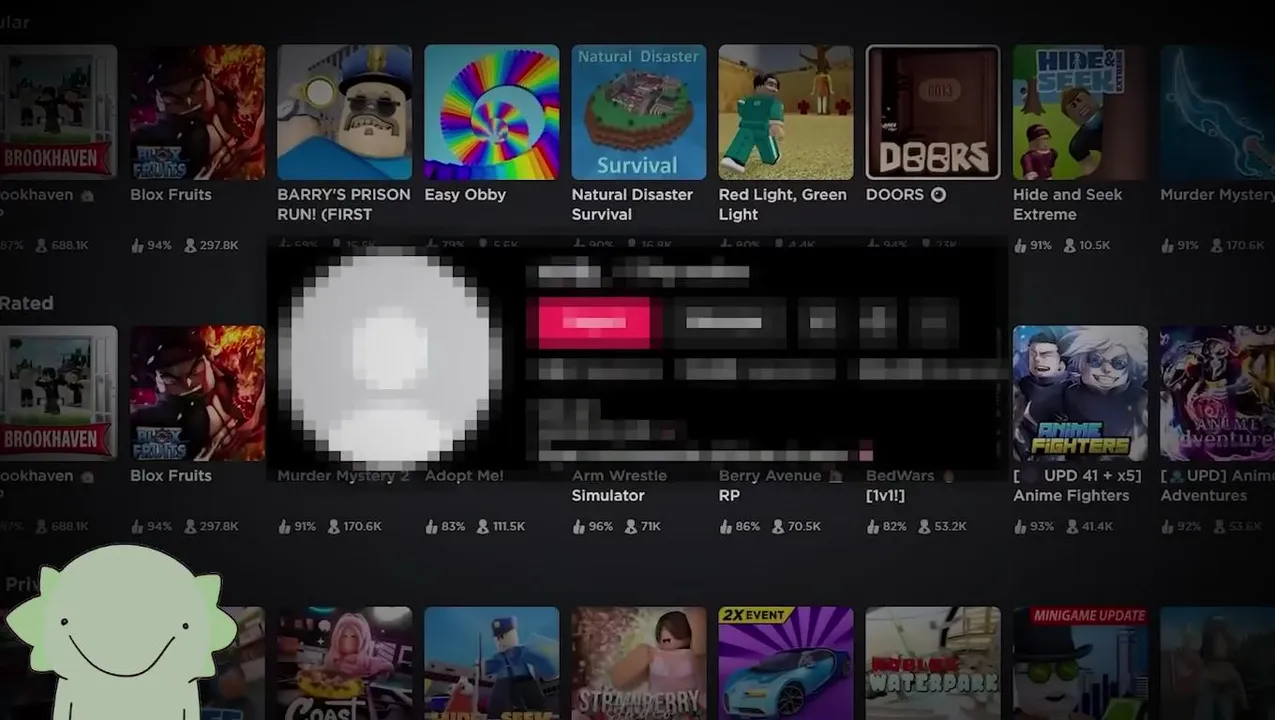Screen dimensions: 1275x720
Task: Click thumbs-up icon beside BedWars 82%
Action: [x=873, y=526]
